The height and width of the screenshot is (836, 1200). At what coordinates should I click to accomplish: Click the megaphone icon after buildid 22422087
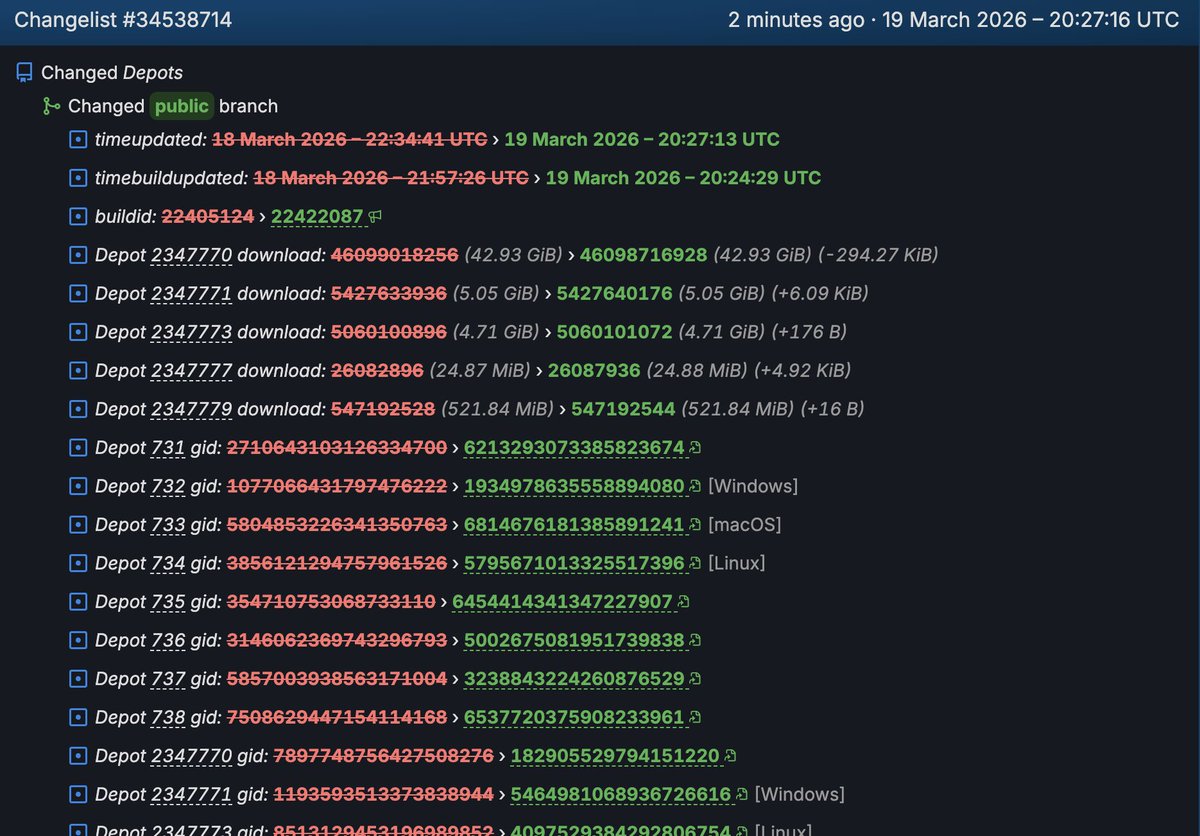[375, 216]
